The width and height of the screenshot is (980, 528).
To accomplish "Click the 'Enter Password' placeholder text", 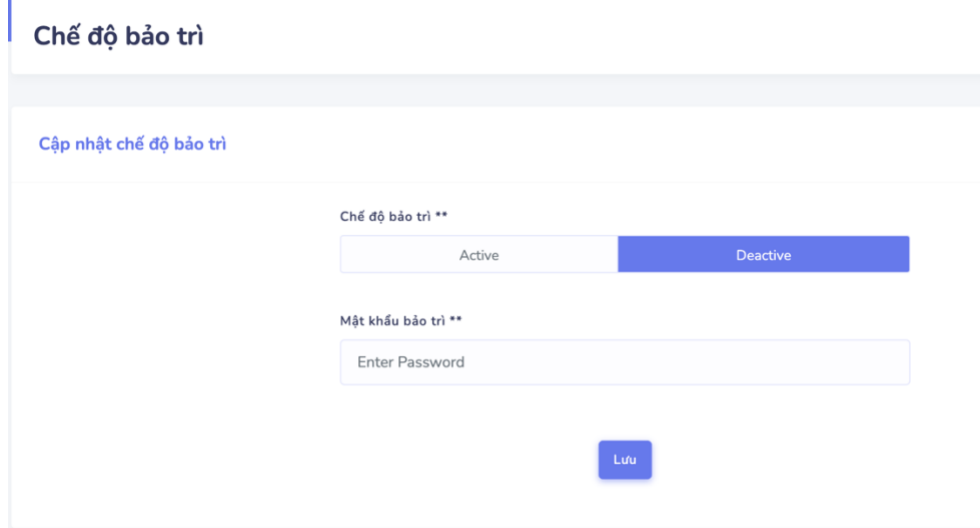I will 411,362.
